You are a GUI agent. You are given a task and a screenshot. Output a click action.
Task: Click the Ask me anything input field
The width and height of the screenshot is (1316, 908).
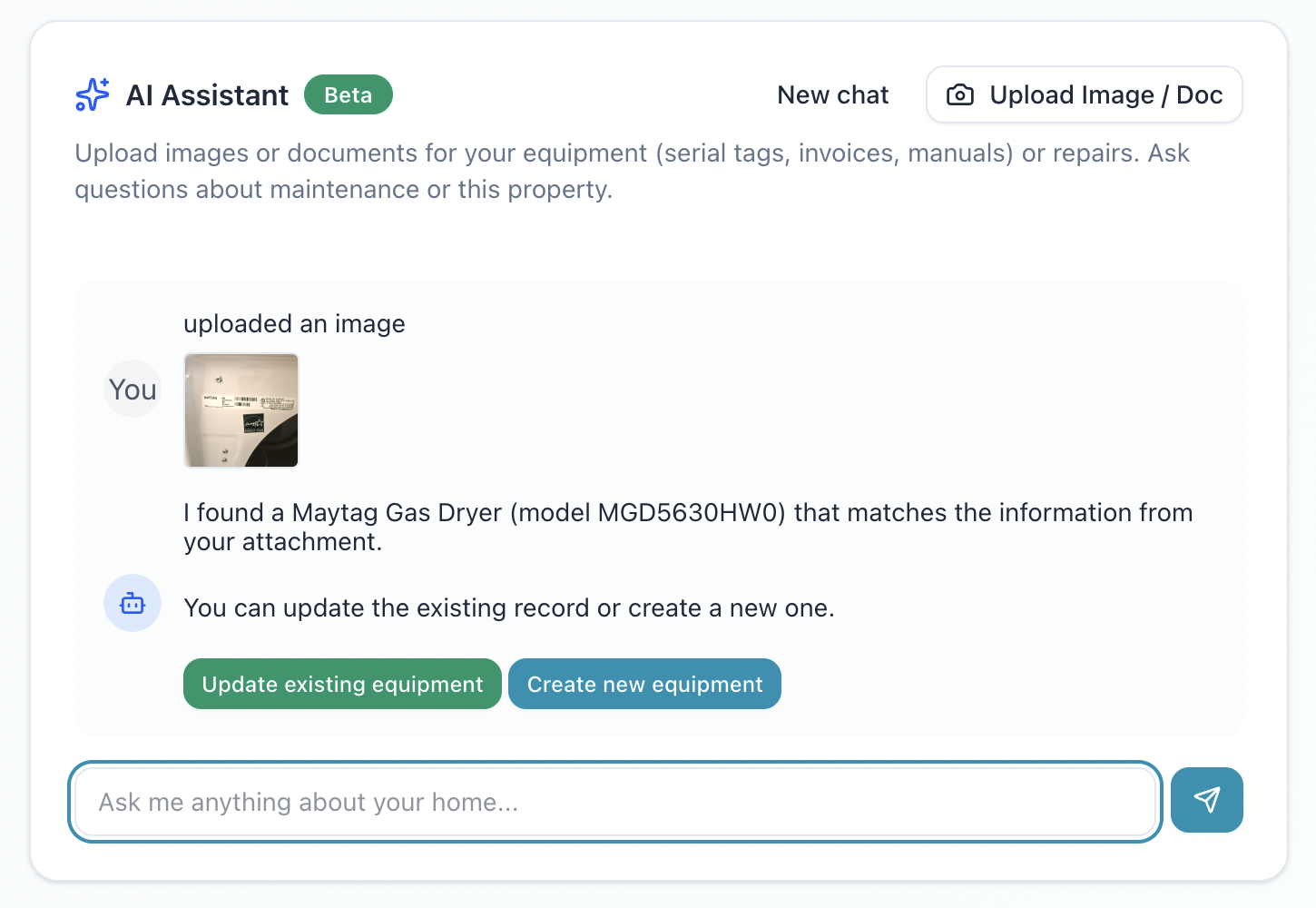point(615,802)
